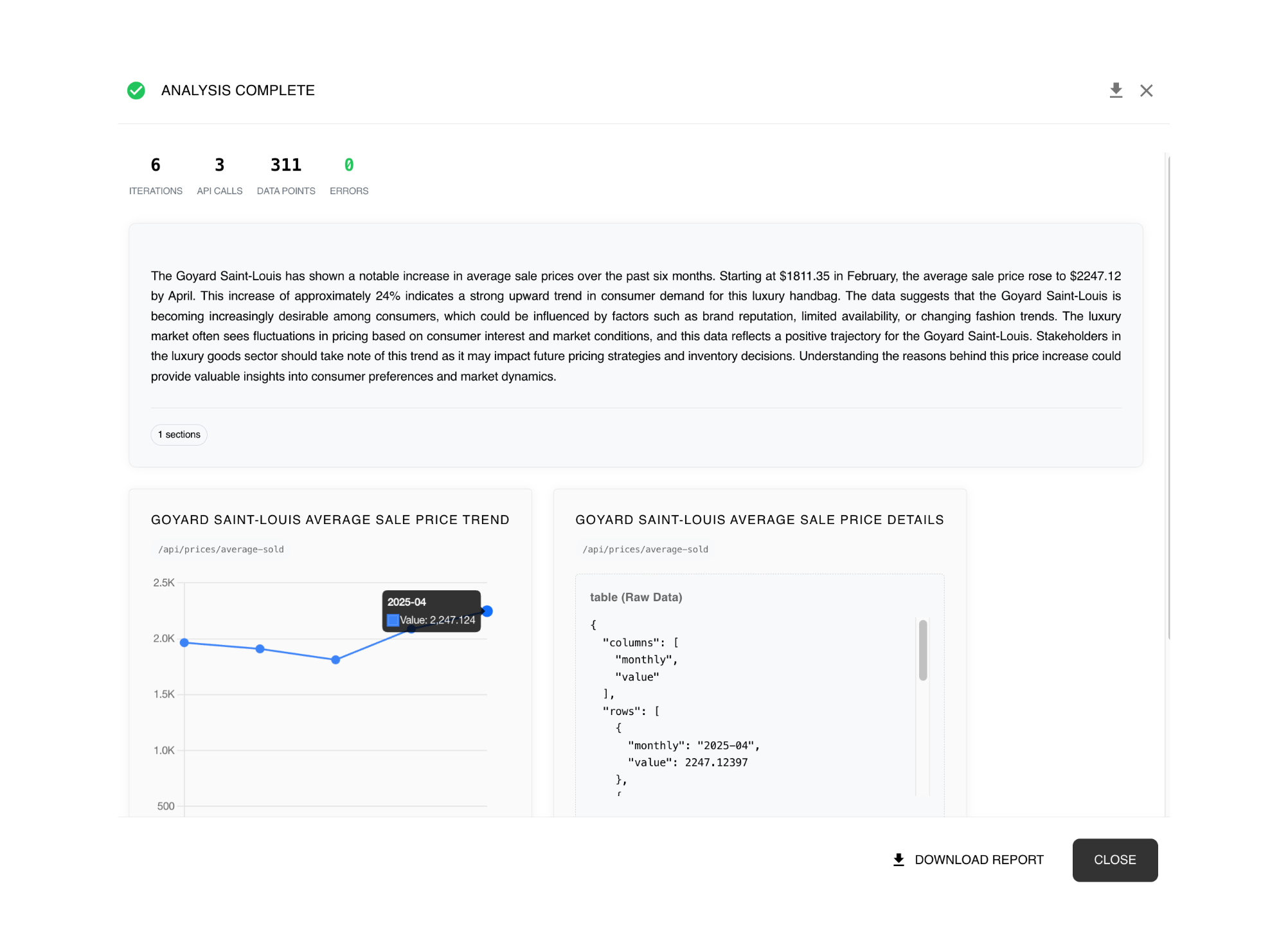Click the "ANALYSIS COMPLETE" title
1288x951 pixels.
238,91
